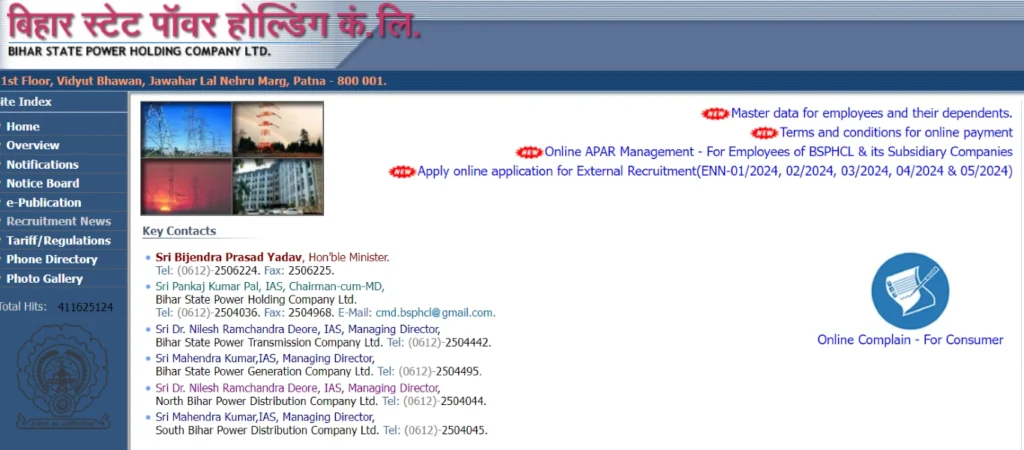Open Recruitment News in the sidebar
The image size is (1024, 450).
click(59, 221)
